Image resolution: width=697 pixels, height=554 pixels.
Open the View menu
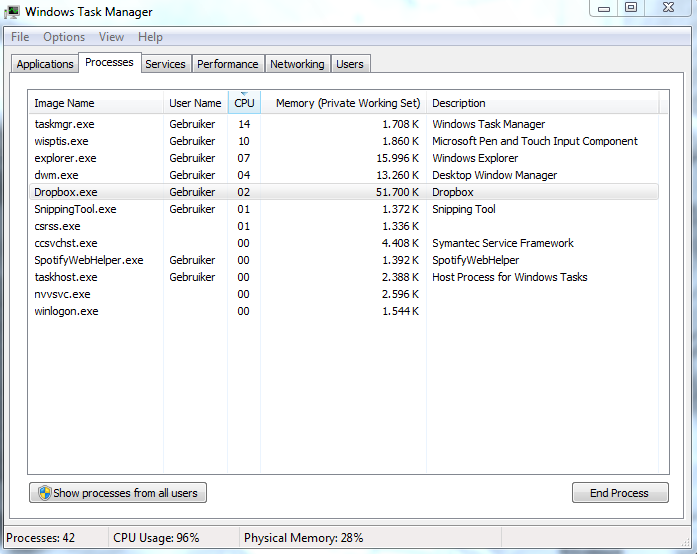(x=111, y=37)
